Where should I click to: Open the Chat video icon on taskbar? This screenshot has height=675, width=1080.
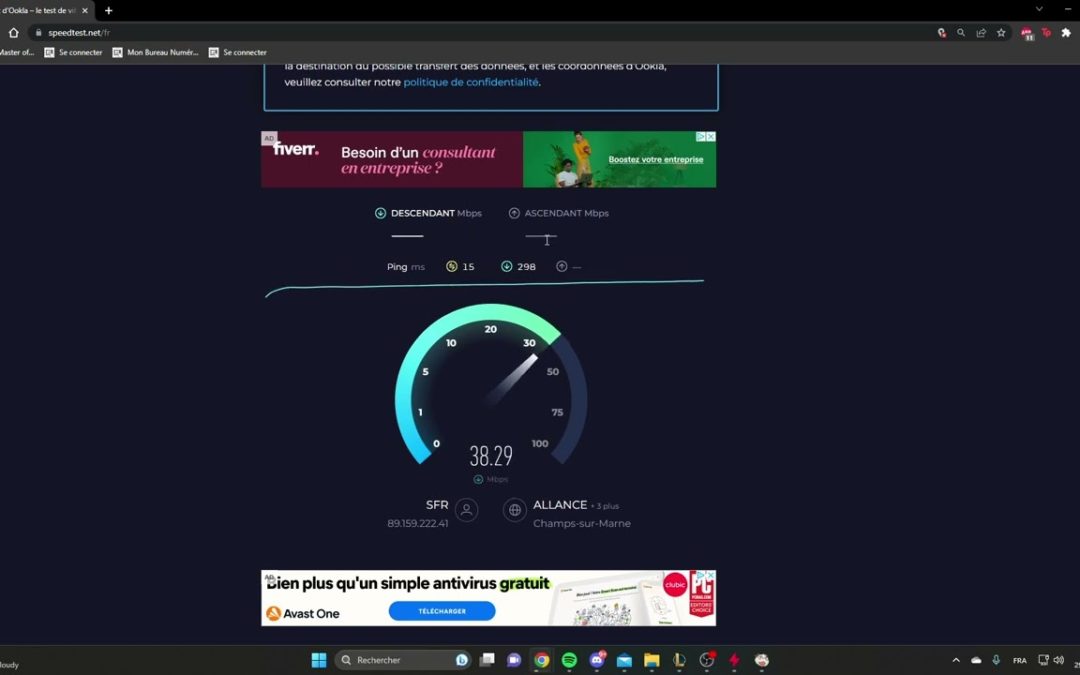click(514, 660)
